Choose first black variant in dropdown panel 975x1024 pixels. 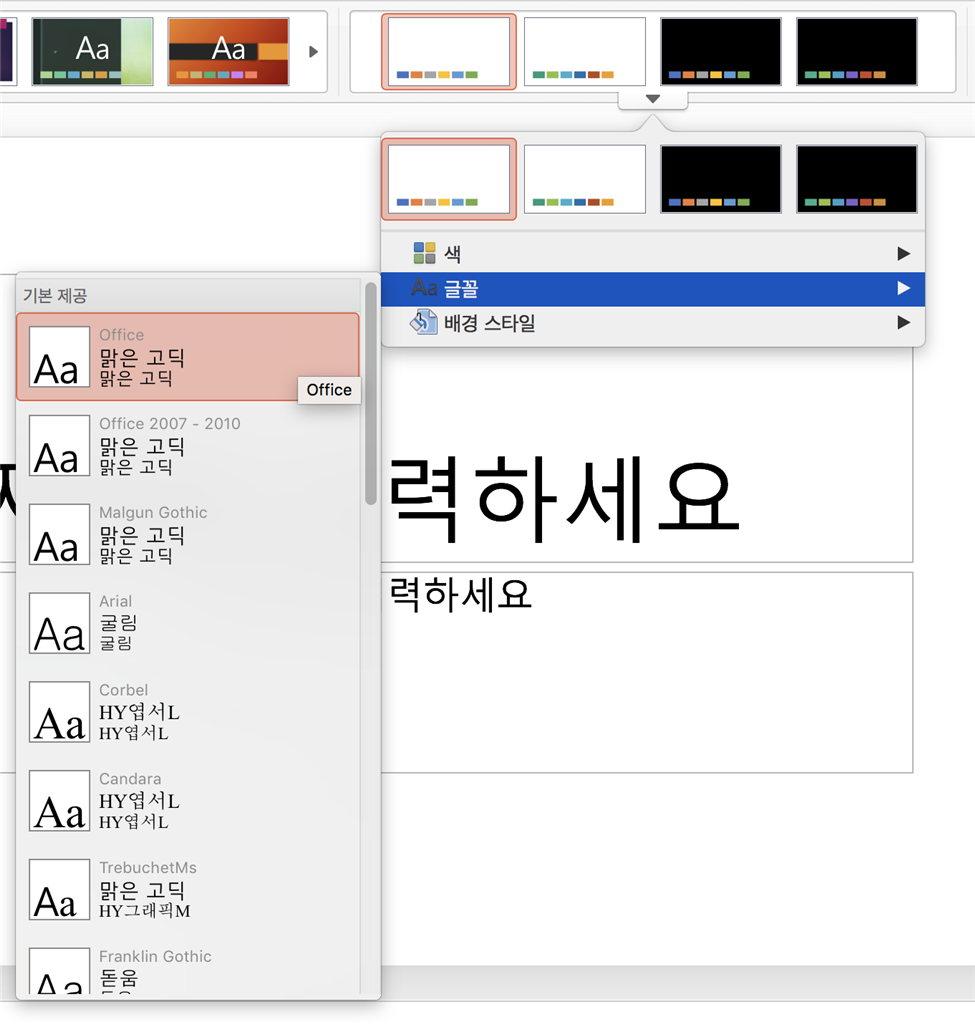(721, 179)
